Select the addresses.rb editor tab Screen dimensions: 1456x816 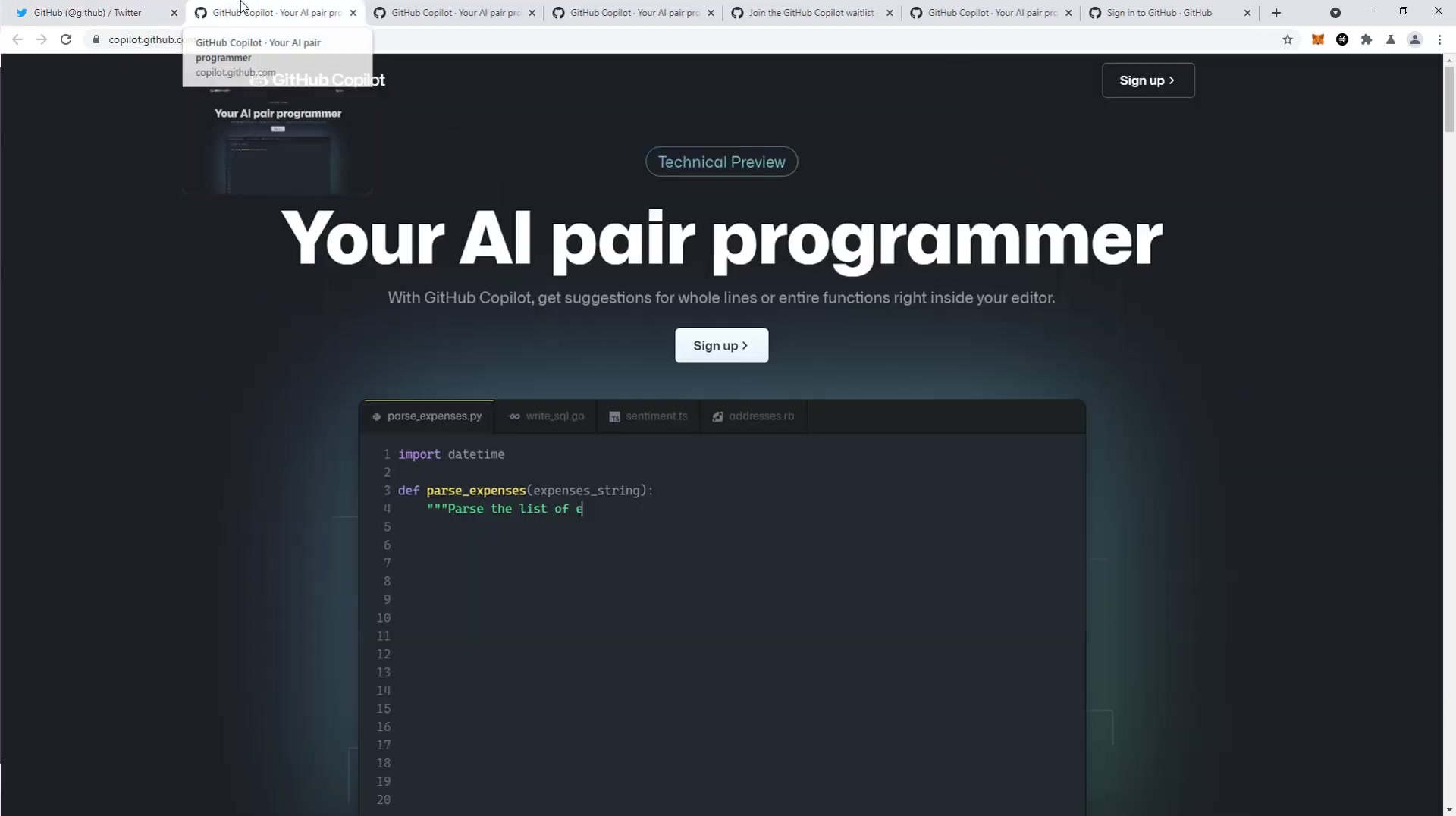click(754, 416)
